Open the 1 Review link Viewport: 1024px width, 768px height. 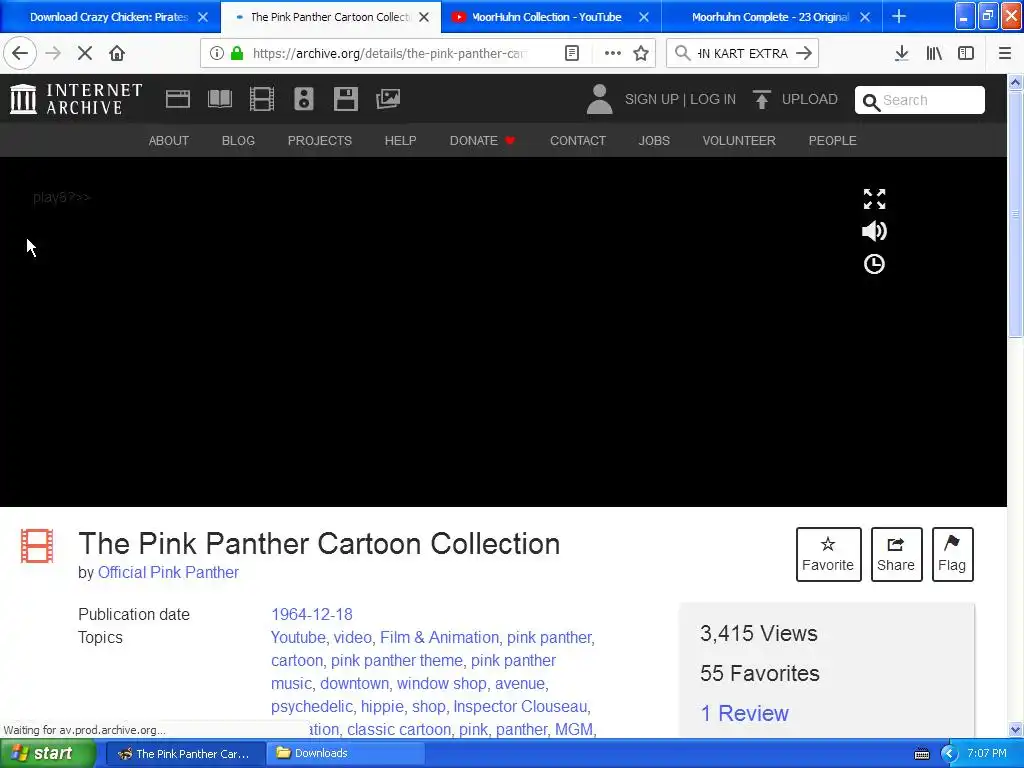coord(744,713)
